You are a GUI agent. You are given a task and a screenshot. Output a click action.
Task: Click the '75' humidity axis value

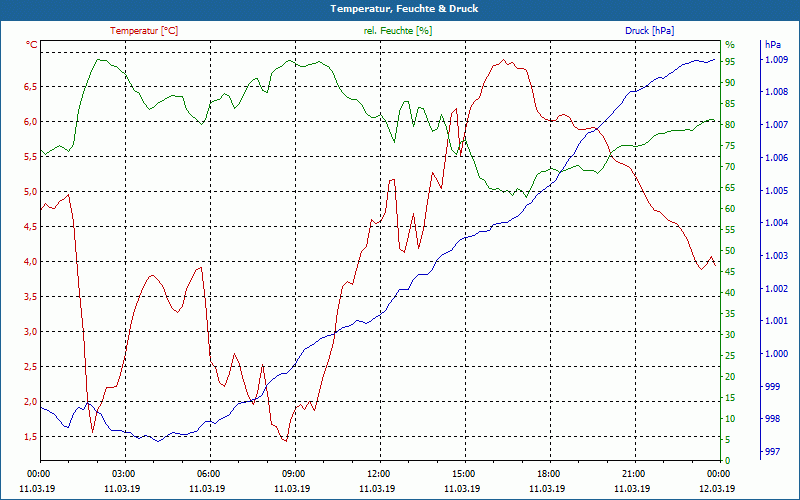click(x=730, y=146)
